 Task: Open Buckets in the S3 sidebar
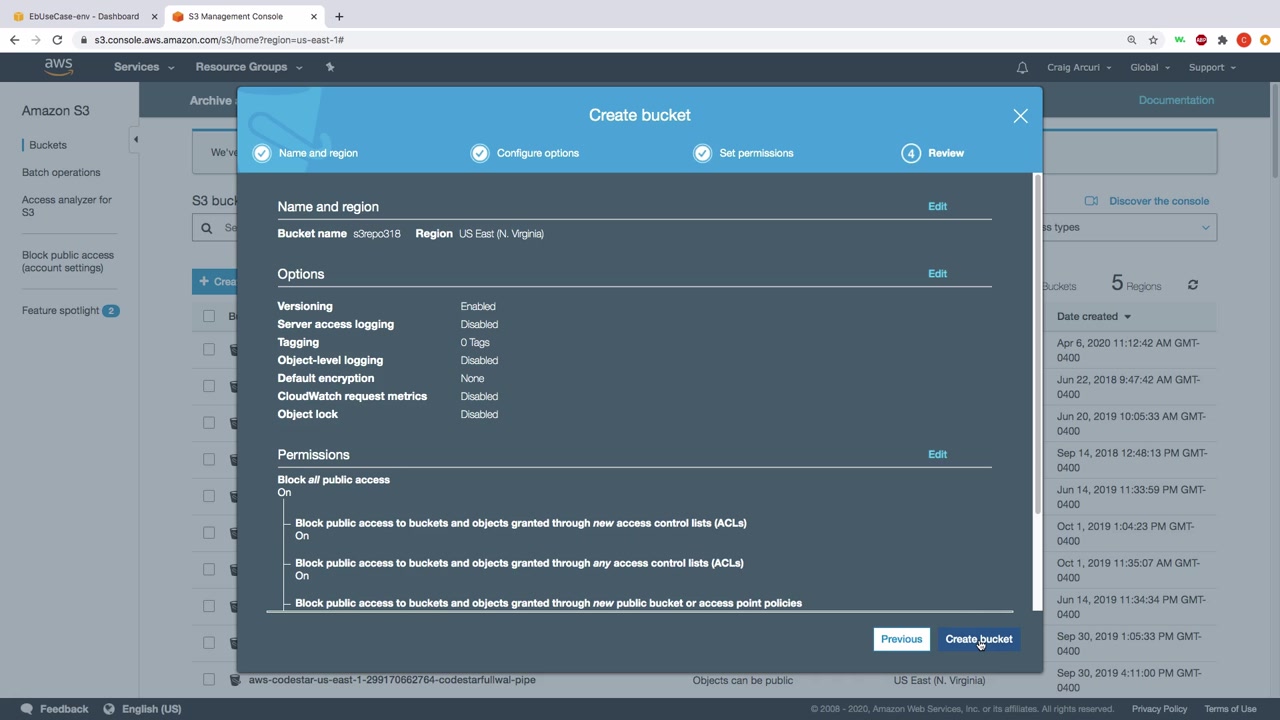coord(48,145)
